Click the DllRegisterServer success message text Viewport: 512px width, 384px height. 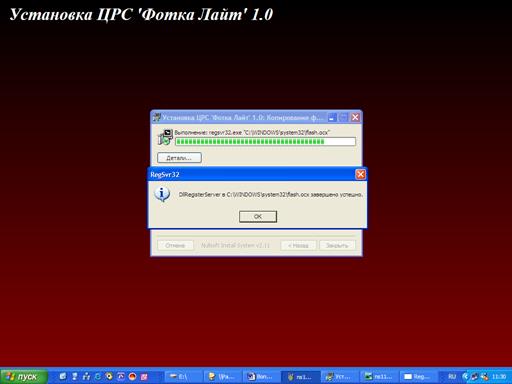[270, 194]
